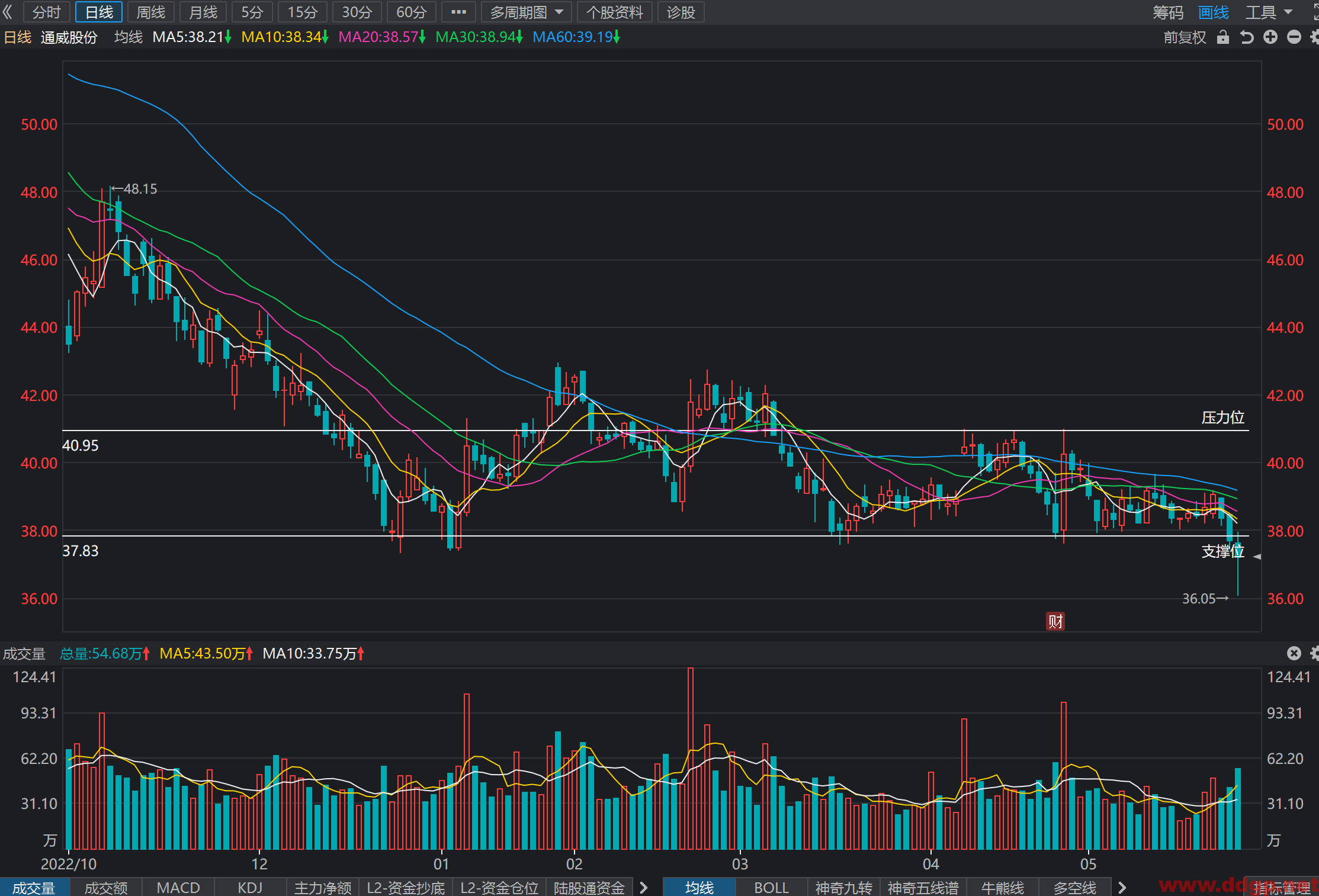Viewport: 1319px width, 896px height.
Task: Open the 工具 tools dropdown
Action: click(1269, 12)
